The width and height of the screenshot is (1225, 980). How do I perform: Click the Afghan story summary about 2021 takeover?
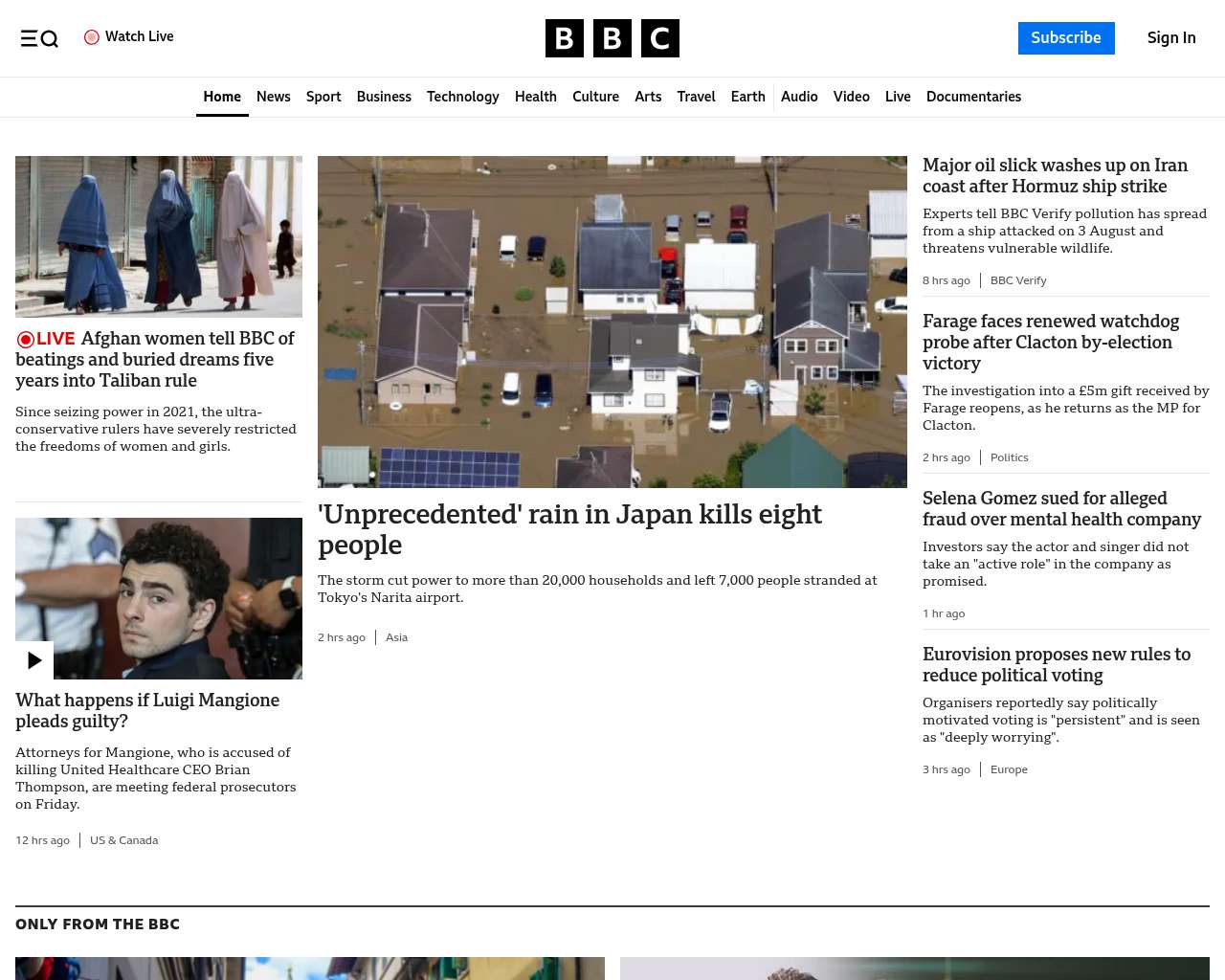[156, 429]
